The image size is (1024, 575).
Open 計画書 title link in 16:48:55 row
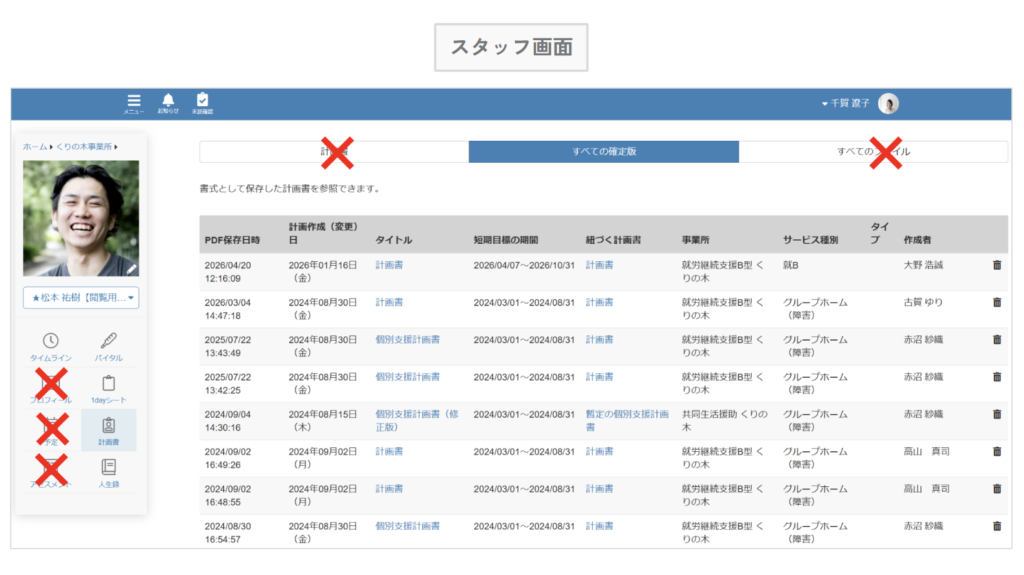pos(389,489)
